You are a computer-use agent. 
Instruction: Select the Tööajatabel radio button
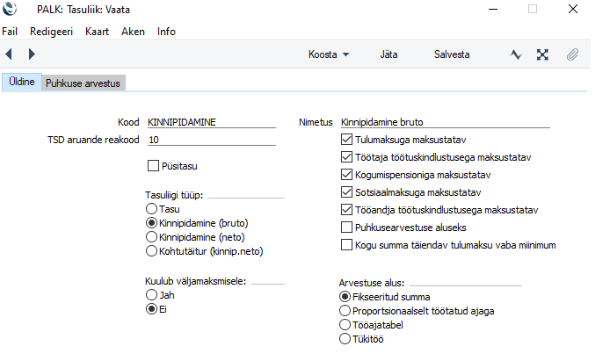(345, 325)
